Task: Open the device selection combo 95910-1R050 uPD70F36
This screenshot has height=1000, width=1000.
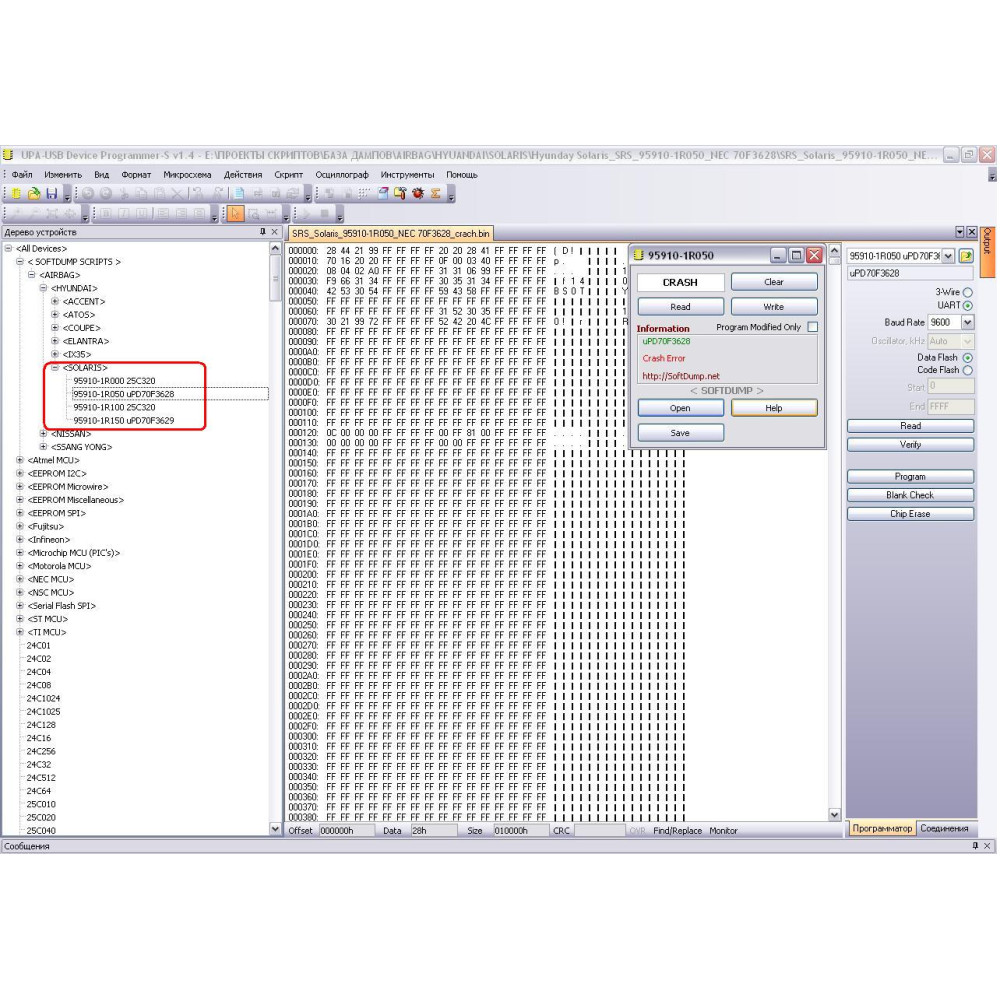Action: (948, 256)
